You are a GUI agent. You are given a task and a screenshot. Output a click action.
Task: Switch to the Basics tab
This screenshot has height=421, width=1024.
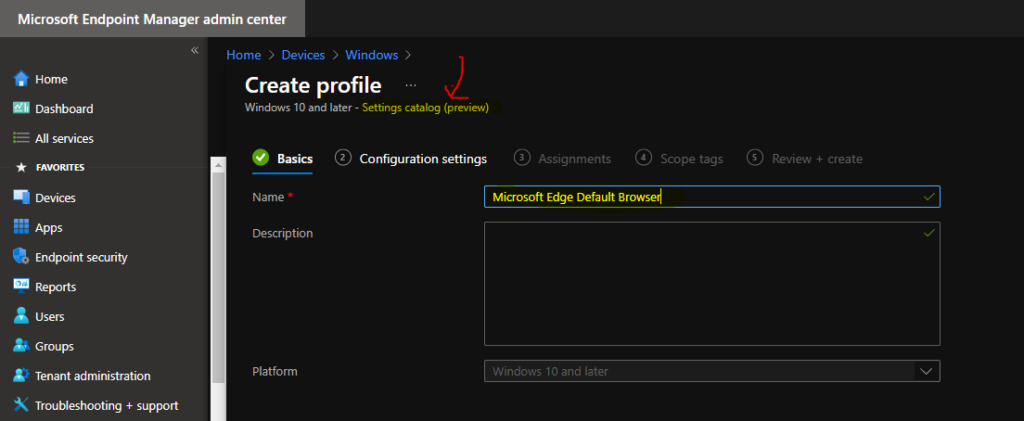pyautogui.click(x=283, y=159)
